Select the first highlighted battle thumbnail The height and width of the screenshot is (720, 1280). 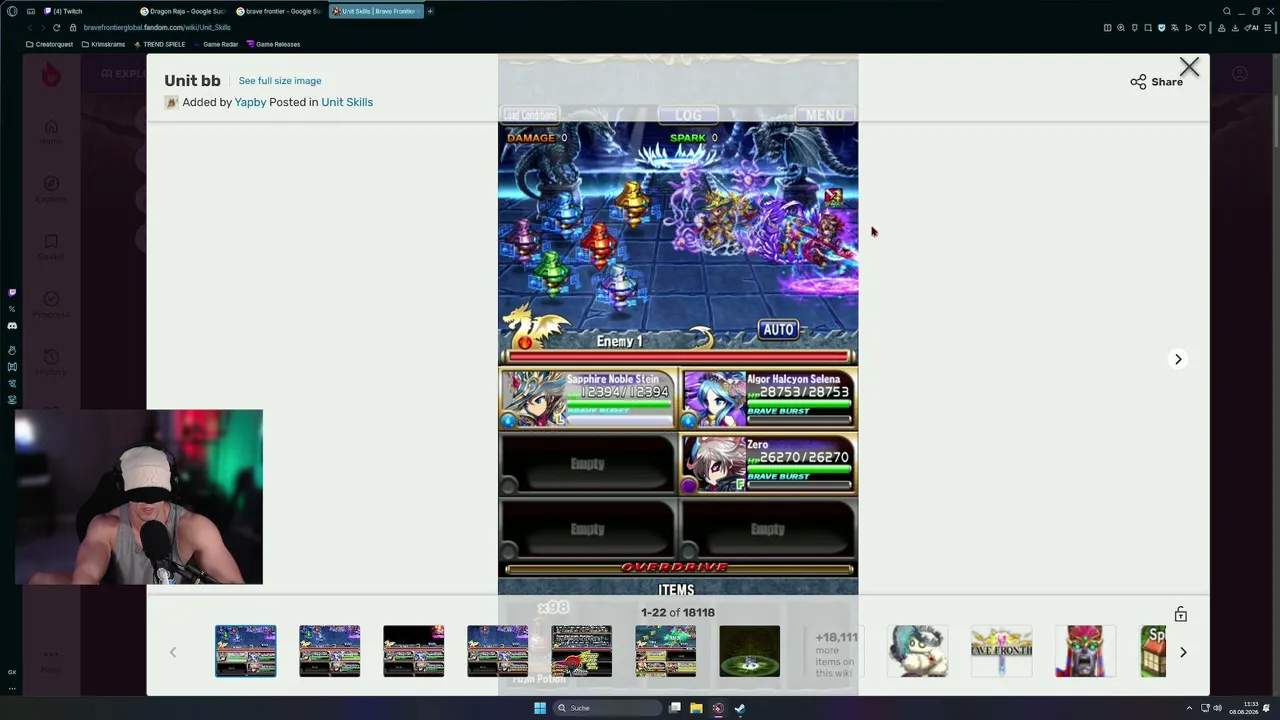[246, 651]
